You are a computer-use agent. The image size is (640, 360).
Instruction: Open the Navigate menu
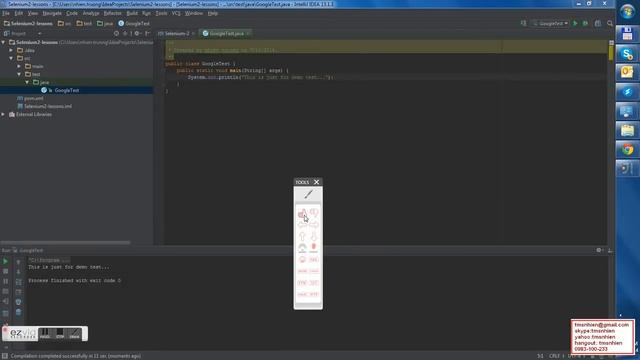52,13
